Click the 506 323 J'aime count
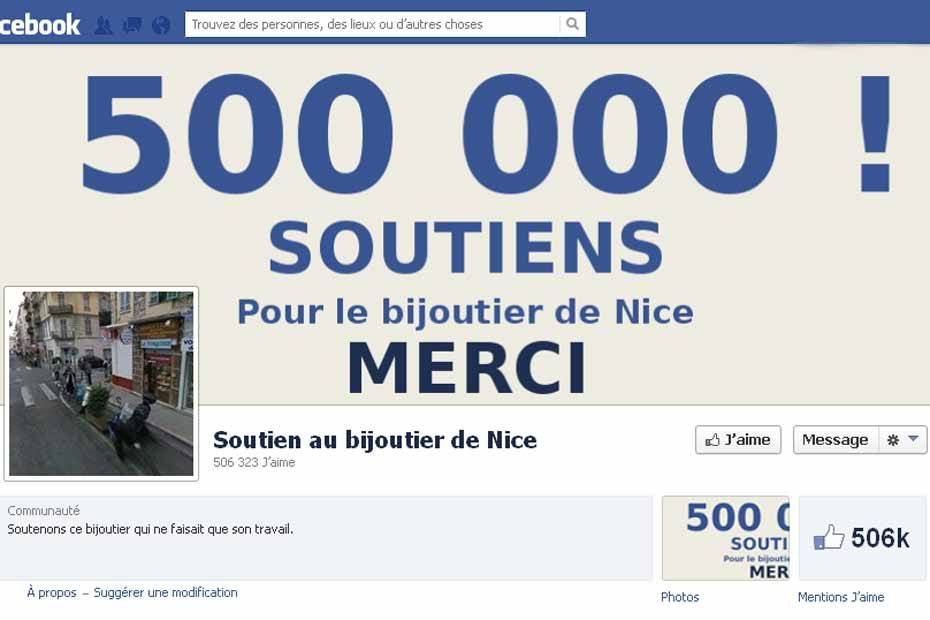The image size is (930, 620). pyautogui.click(x=254, y=462)
